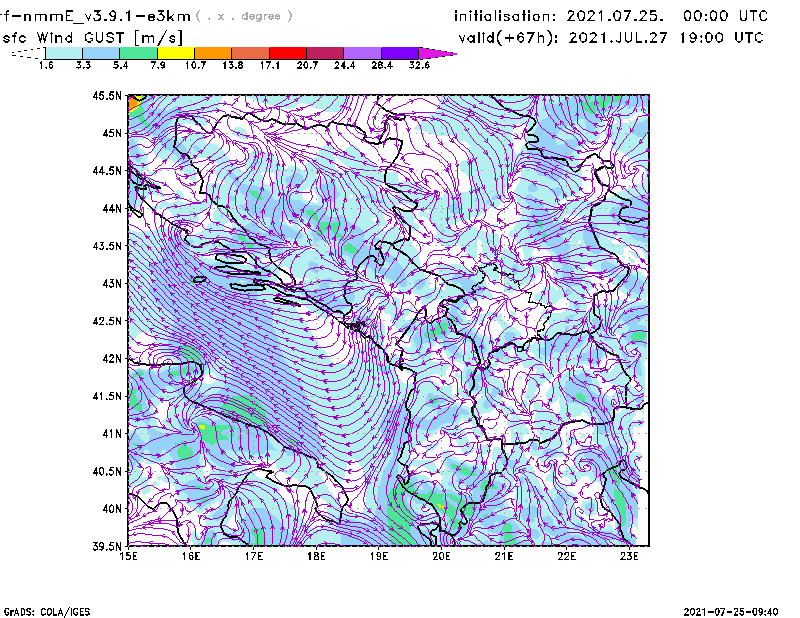Click latitude label '40.5N'

click(x=107, y=471)
